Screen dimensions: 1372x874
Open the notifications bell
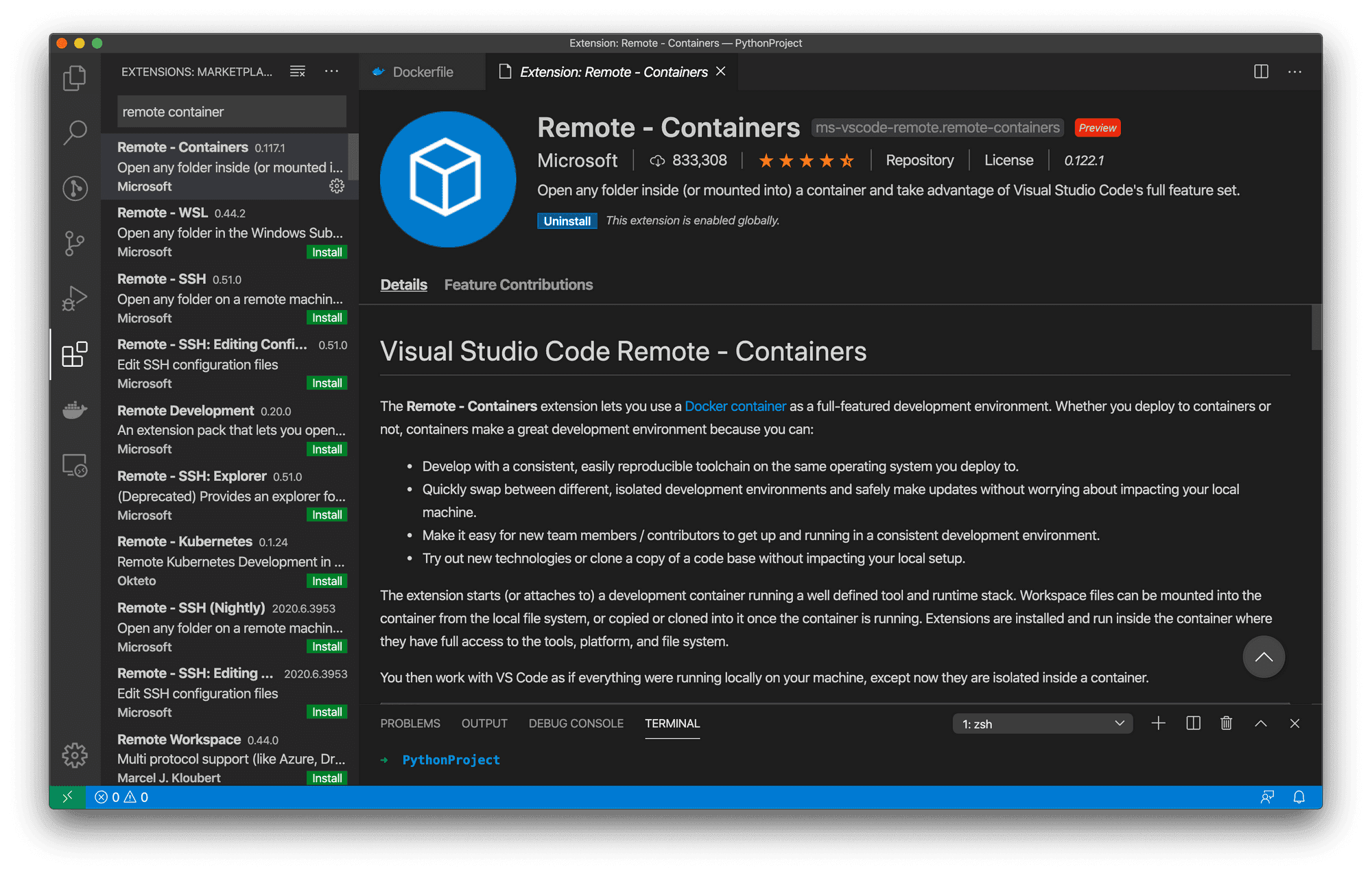[1299, 796]
